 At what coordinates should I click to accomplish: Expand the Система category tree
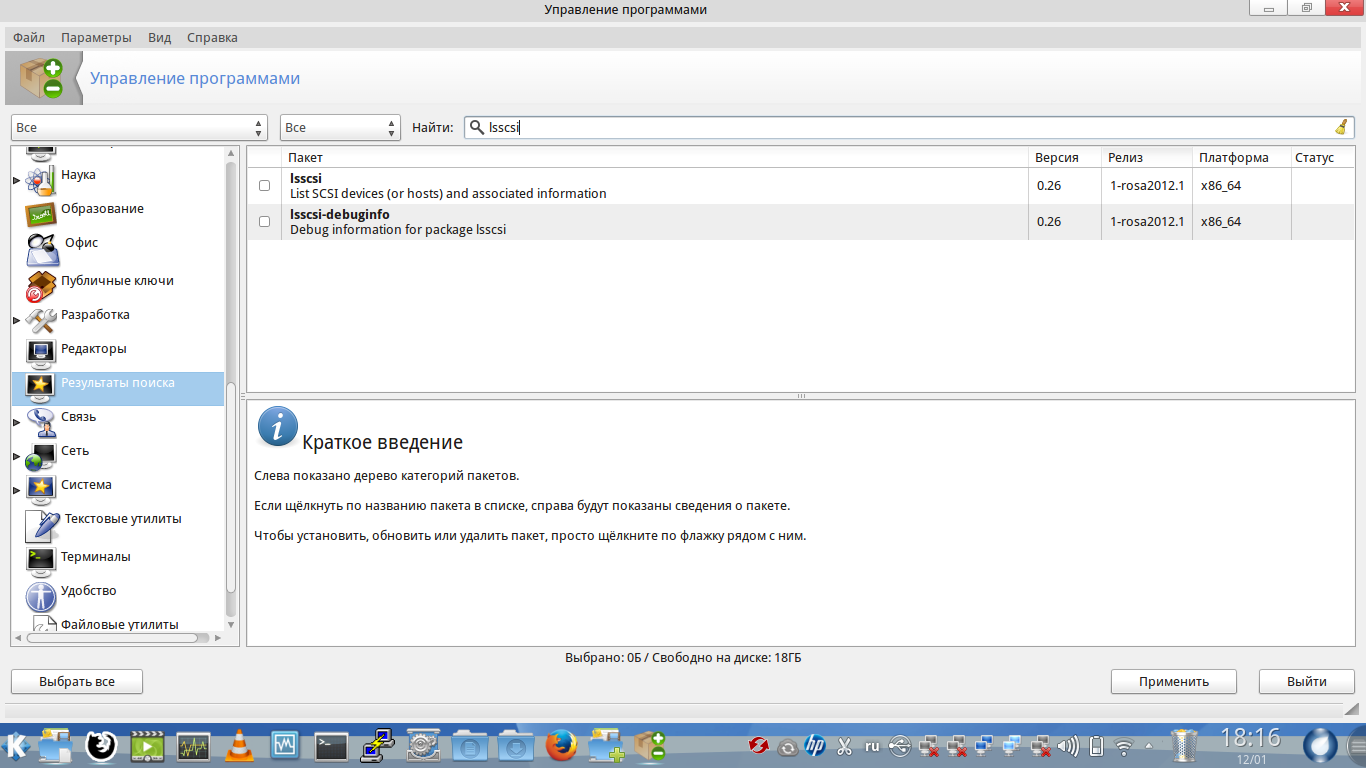tap(16, 490)
